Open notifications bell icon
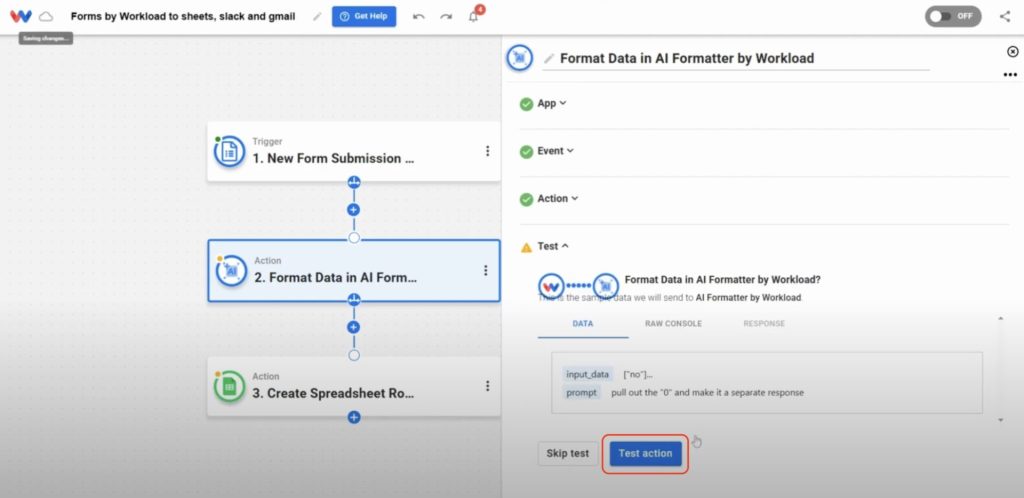This screenshot has height=498, width=1024. pyautogui.click(x=474, y=16)
